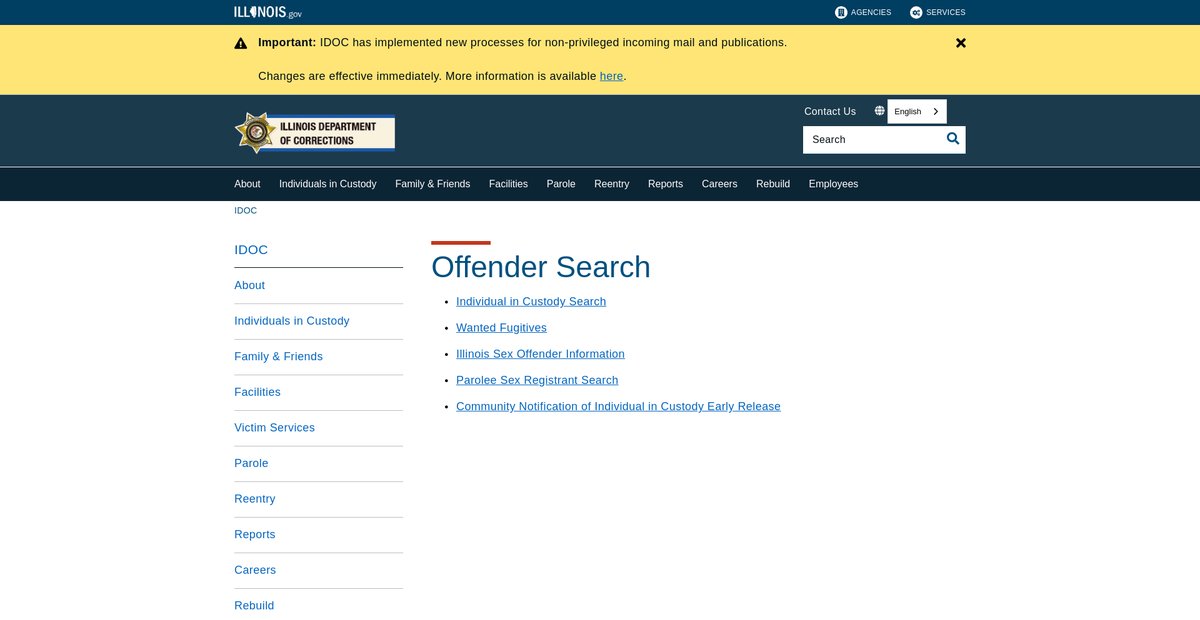Viewport: 1200px width, 620px height.
Task: Click the warning triangle alert icon
Action: click(x=241, y=43)
